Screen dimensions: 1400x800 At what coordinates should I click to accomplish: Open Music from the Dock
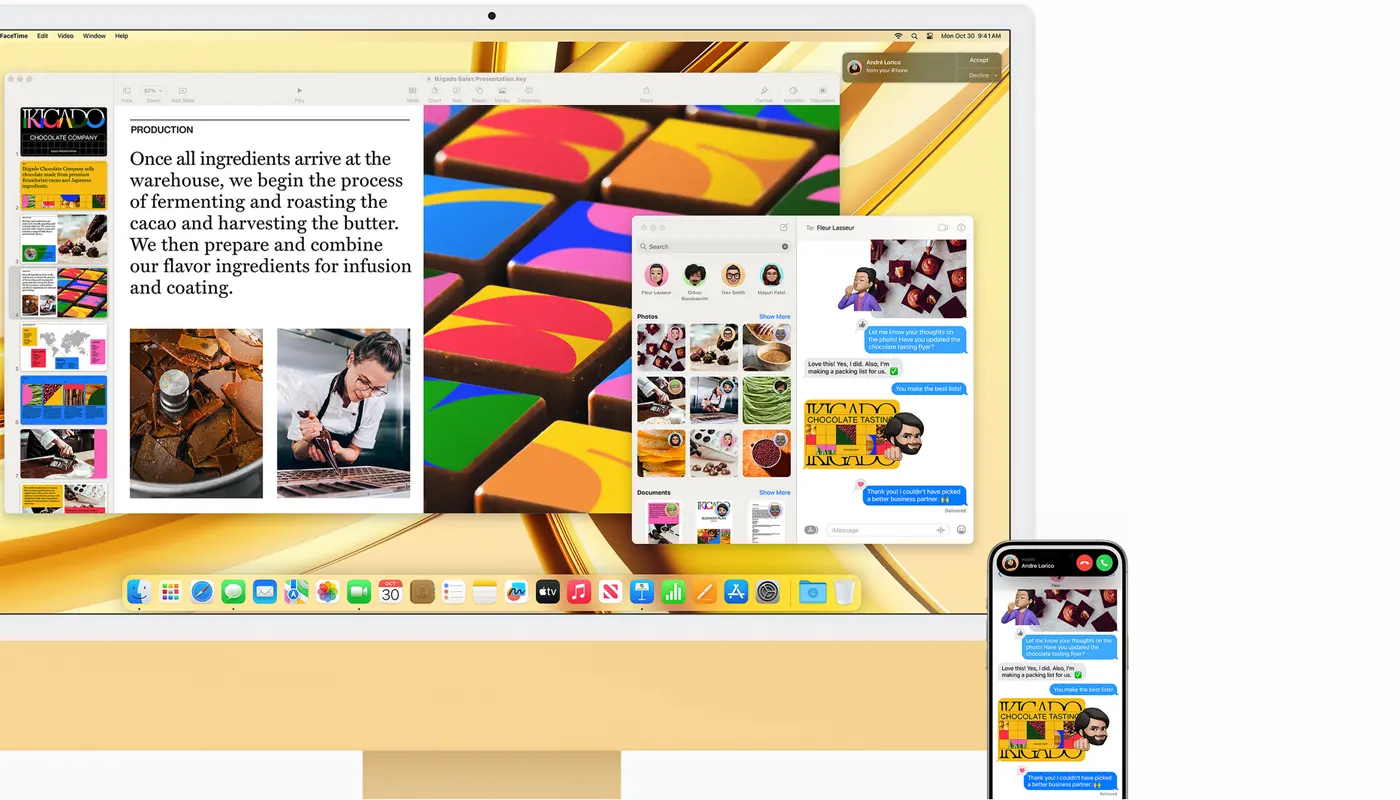coord(579,592)
